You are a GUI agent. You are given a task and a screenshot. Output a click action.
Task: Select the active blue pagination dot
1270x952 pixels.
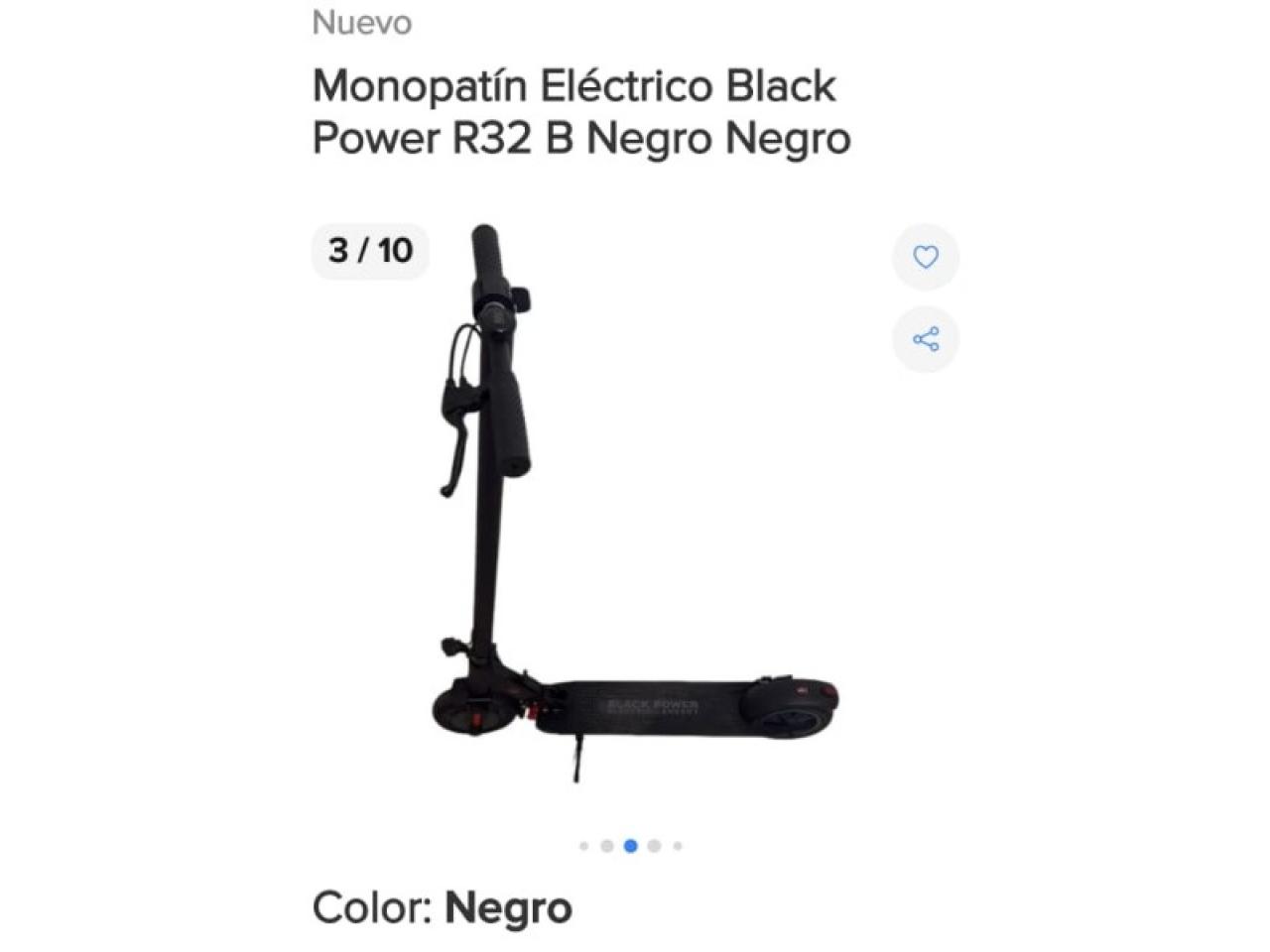pyautogui.click(x=630, y=846)
